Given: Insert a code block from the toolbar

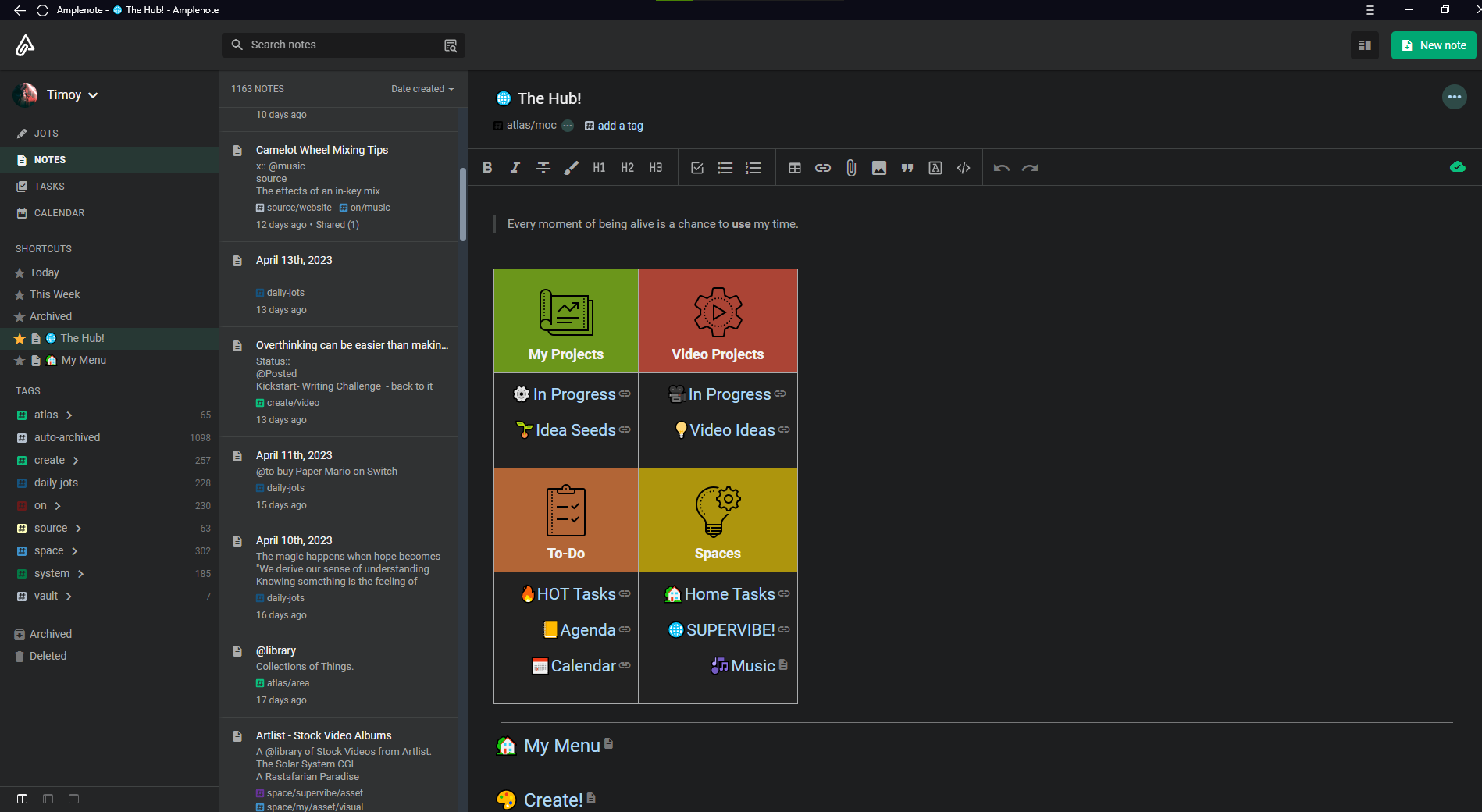Looking at the screenshot, I should [963, 167].
